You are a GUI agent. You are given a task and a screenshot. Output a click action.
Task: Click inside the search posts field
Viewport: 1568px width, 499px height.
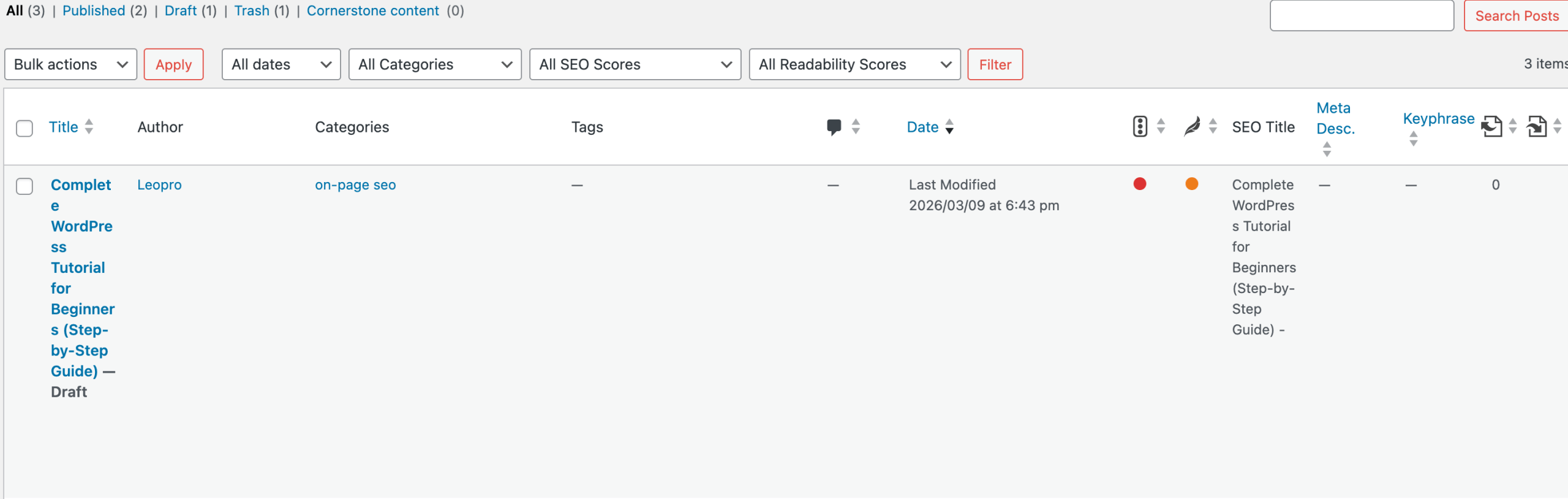[x=1361, y=16]
